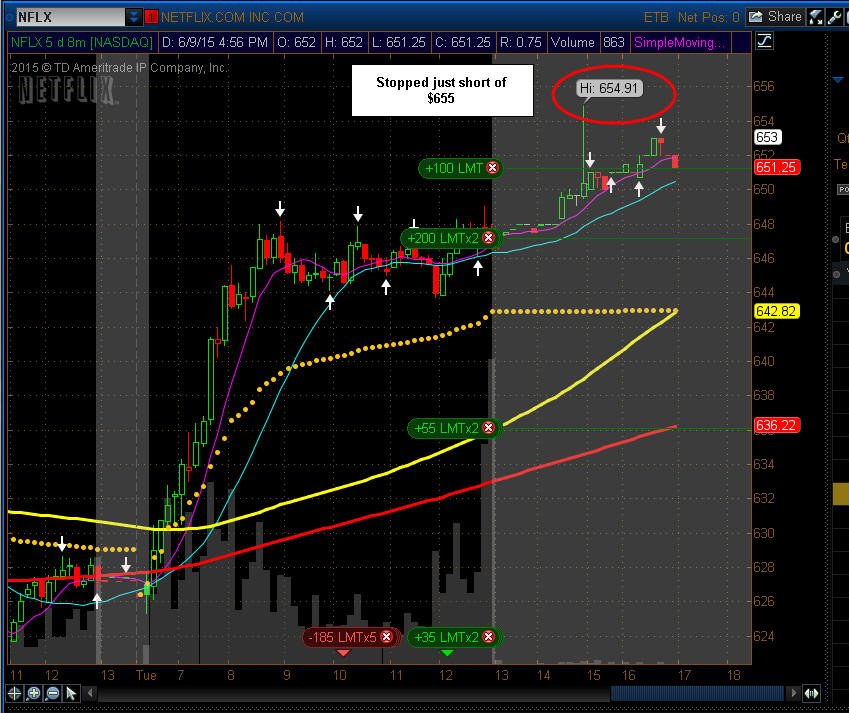This screenshot has width=849, height=713.
Task: Select the +200 LMTx2 order bubble
Action: (451, 238)
